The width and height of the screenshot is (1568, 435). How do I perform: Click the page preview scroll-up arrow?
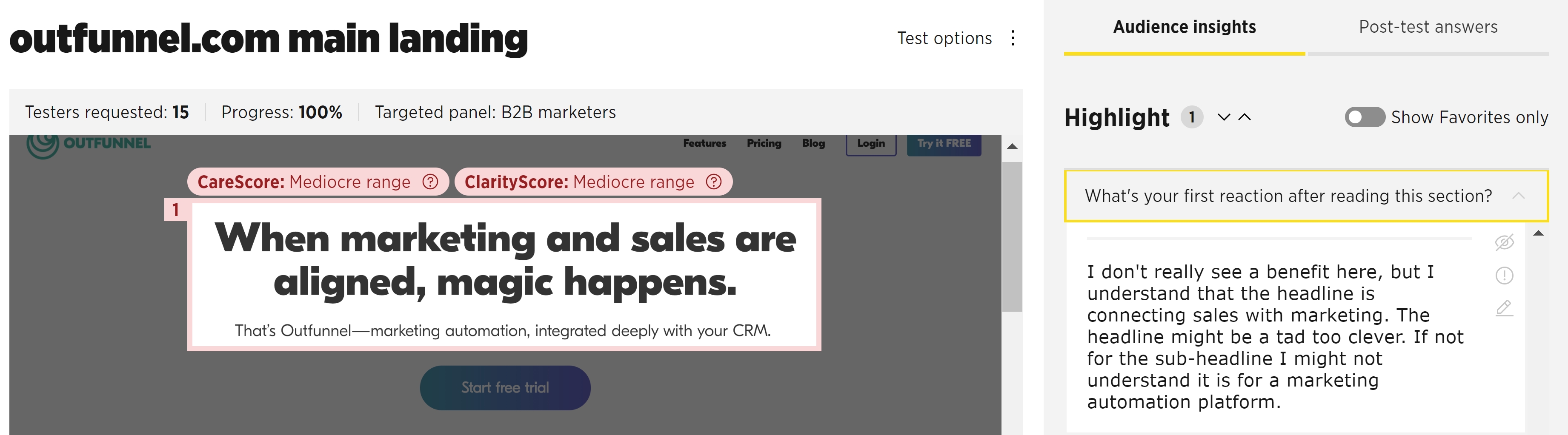(x=1012, y=146)
